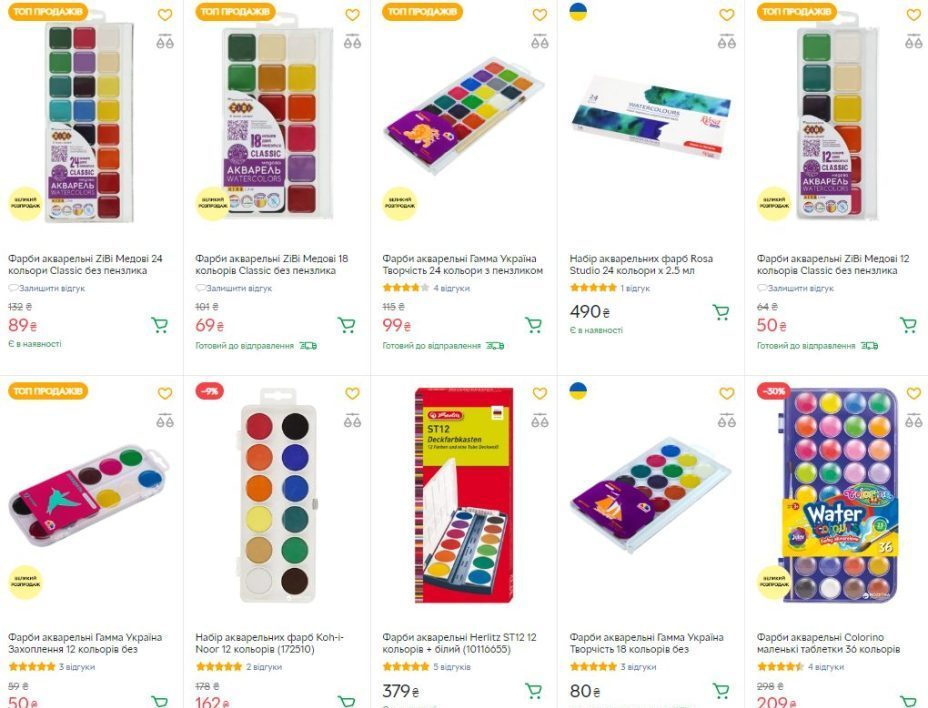
Task: Add Rosa Studio set to wishlist
Action: [727, 15]
